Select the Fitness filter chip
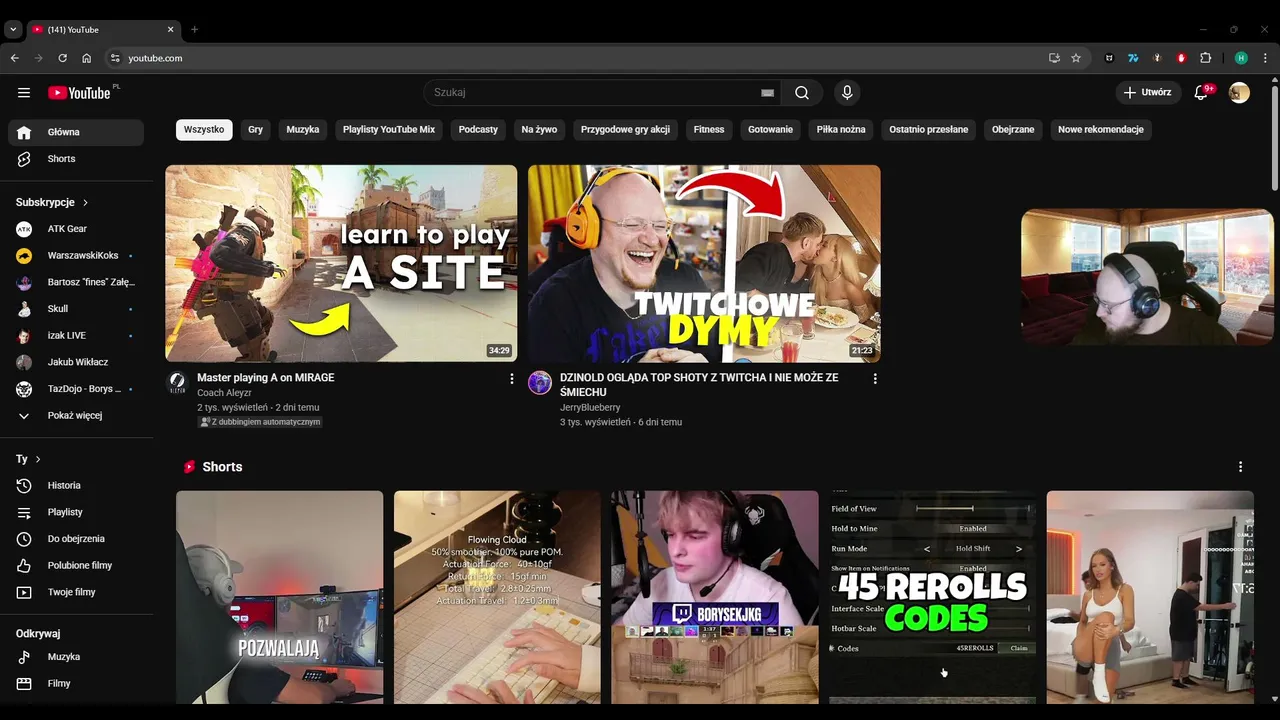The image size is (1280, 720). pyautogui.click(x=709, y=129)
